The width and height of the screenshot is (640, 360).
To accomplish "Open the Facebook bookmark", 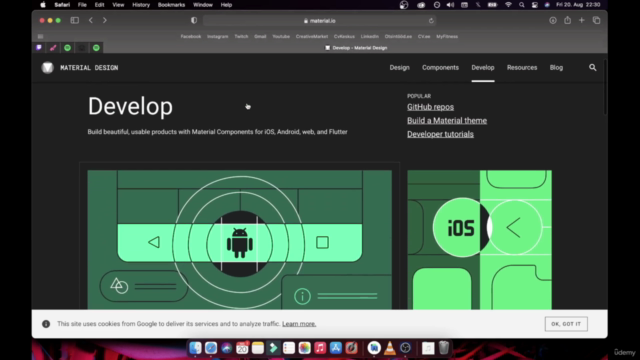I will click(x=191, y=36).
